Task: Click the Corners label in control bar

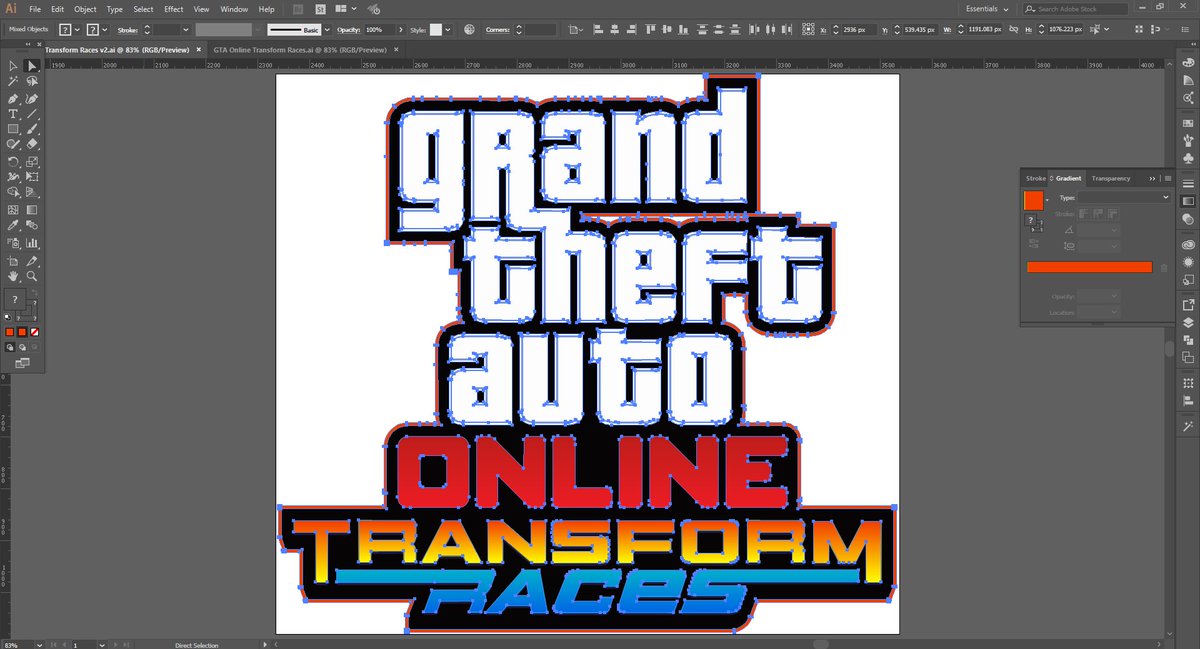Action: tap(497, 30)
